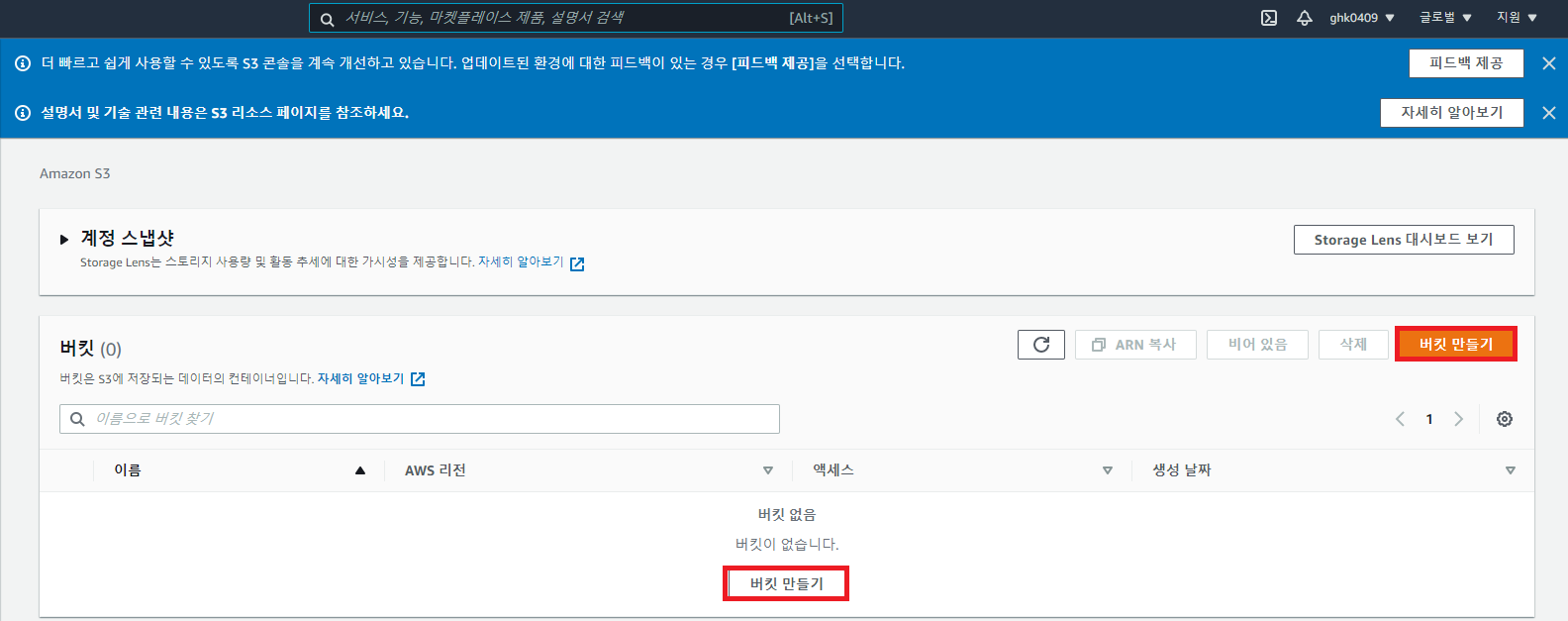Sort by 이름 ascending arrow
The width and height of the screenshot is (1568, 621).
tap(360, 470)
